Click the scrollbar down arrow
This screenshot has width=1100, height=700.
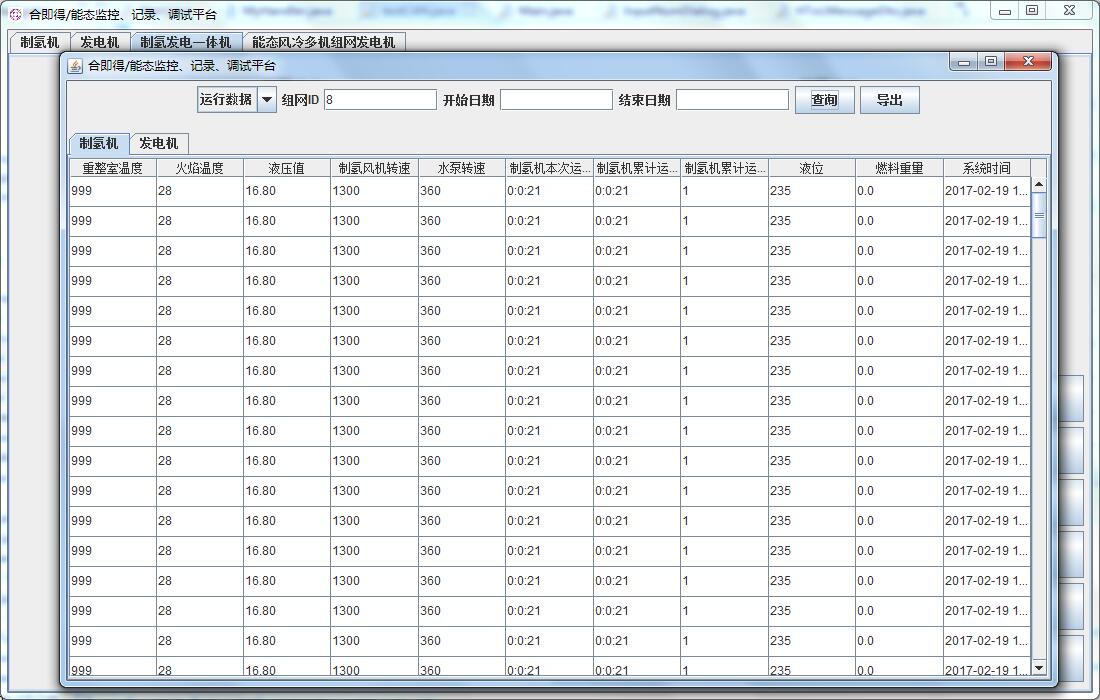(x=1038, y=667)
